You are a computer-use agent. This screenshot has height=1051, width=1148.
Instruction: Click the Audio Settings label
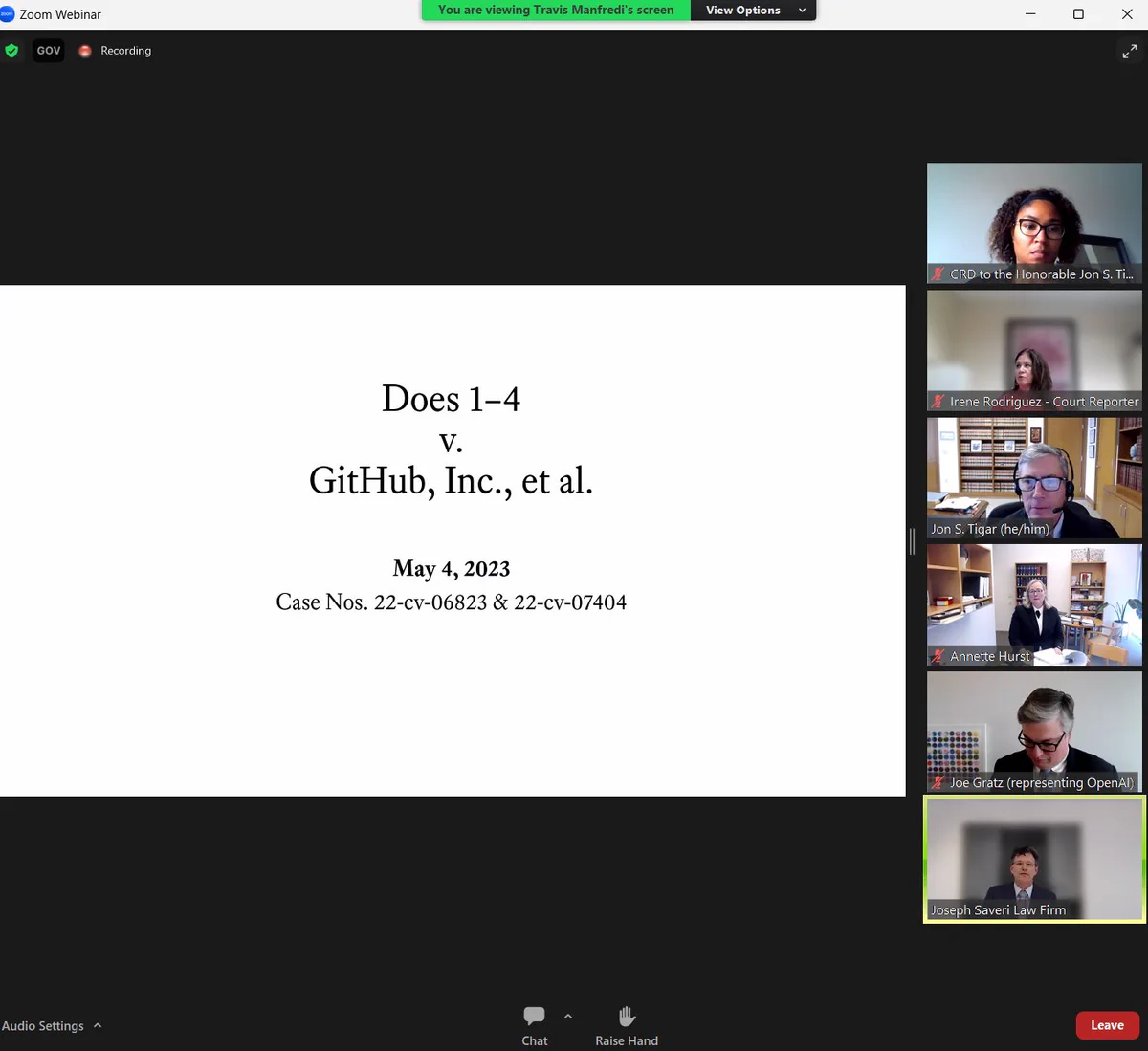click(43, 1026)
